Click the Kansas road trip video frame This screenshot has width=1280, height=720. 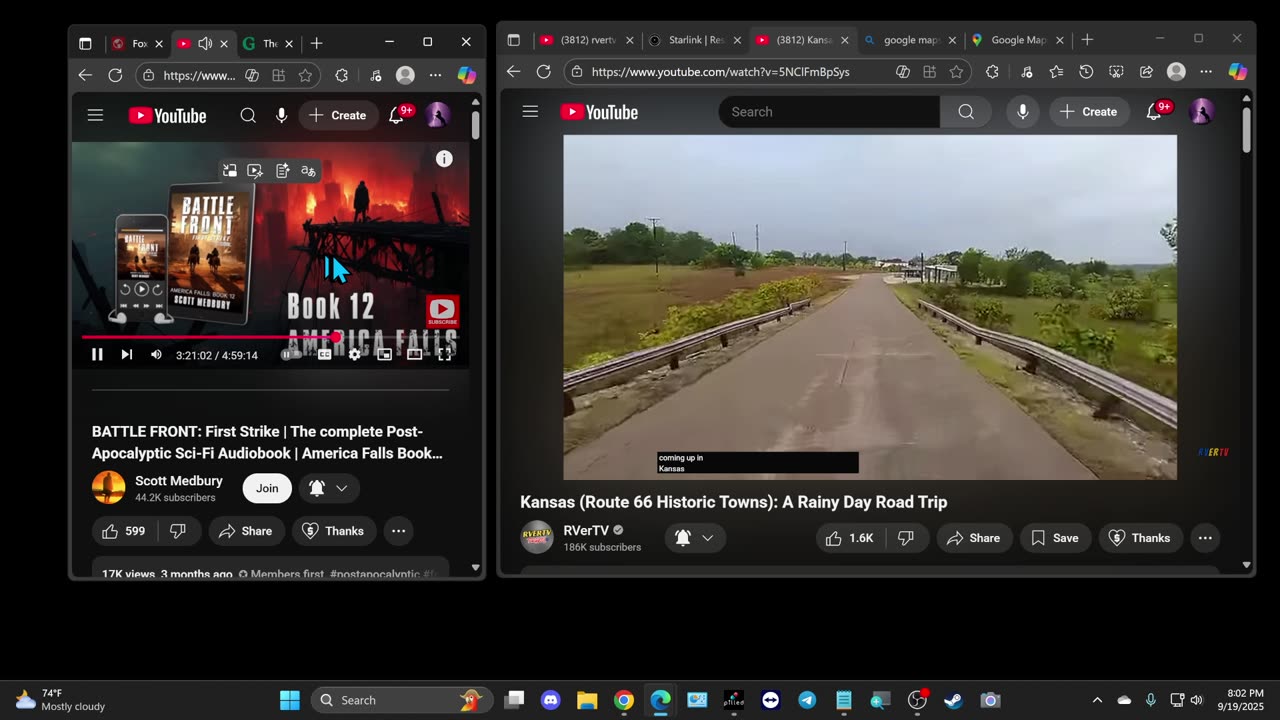pyautogui.click(x=870, y=307)
